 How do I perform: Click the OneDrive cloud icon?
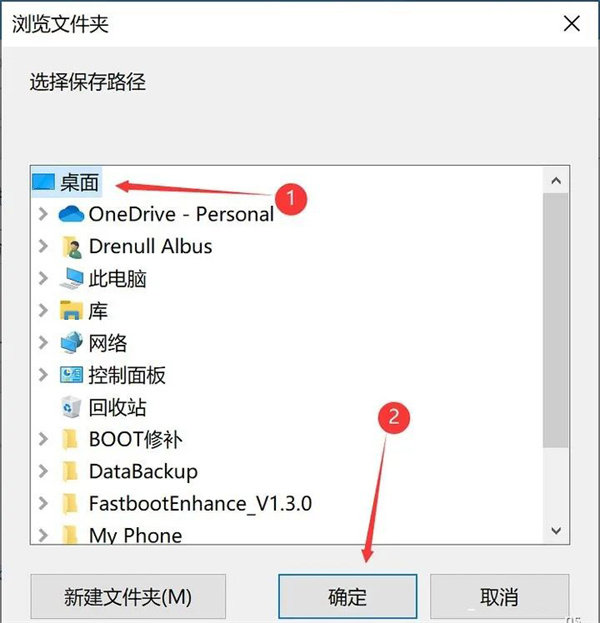[71, 213]
